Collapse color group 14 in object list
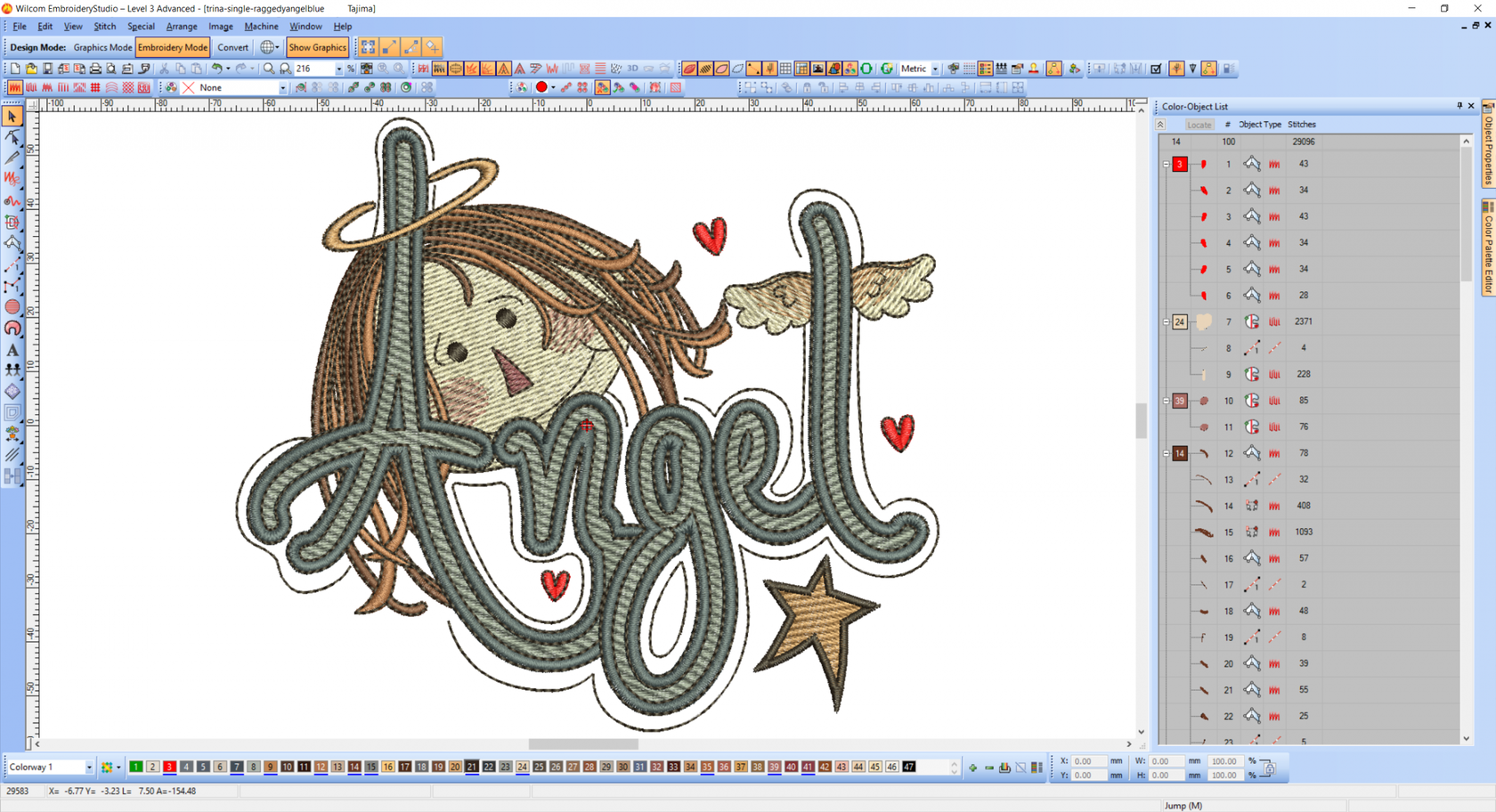 click(x=1166, y=453)
